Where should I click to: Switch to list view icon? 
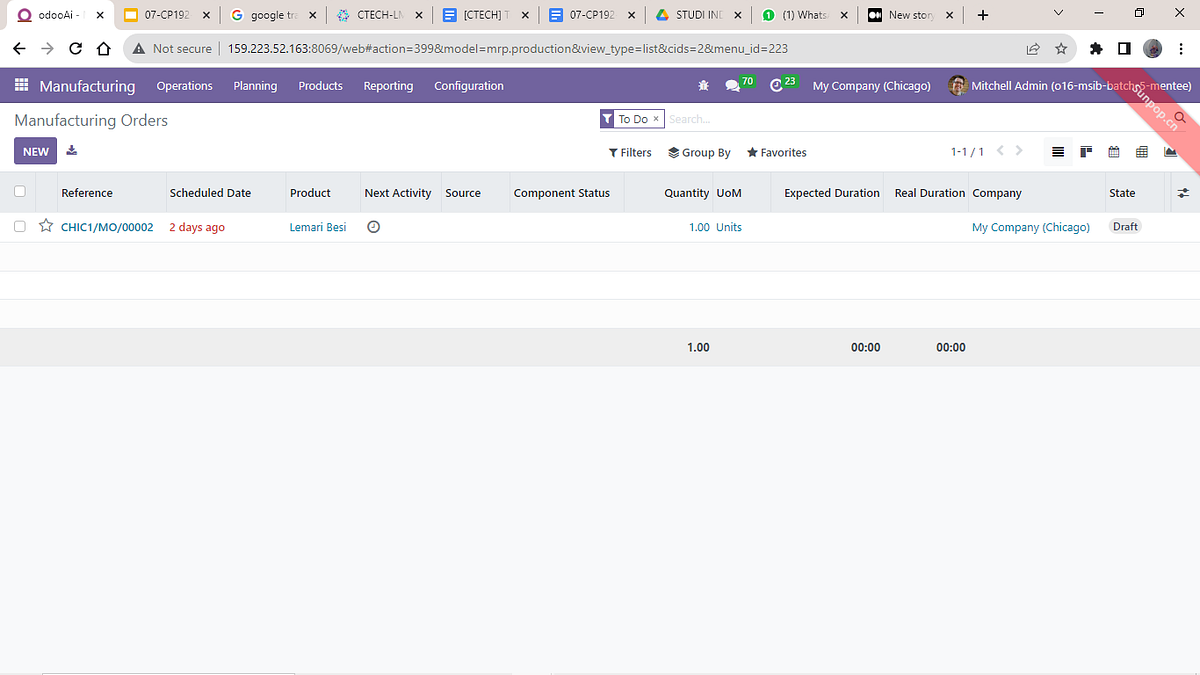click(x=1058, y=152)
